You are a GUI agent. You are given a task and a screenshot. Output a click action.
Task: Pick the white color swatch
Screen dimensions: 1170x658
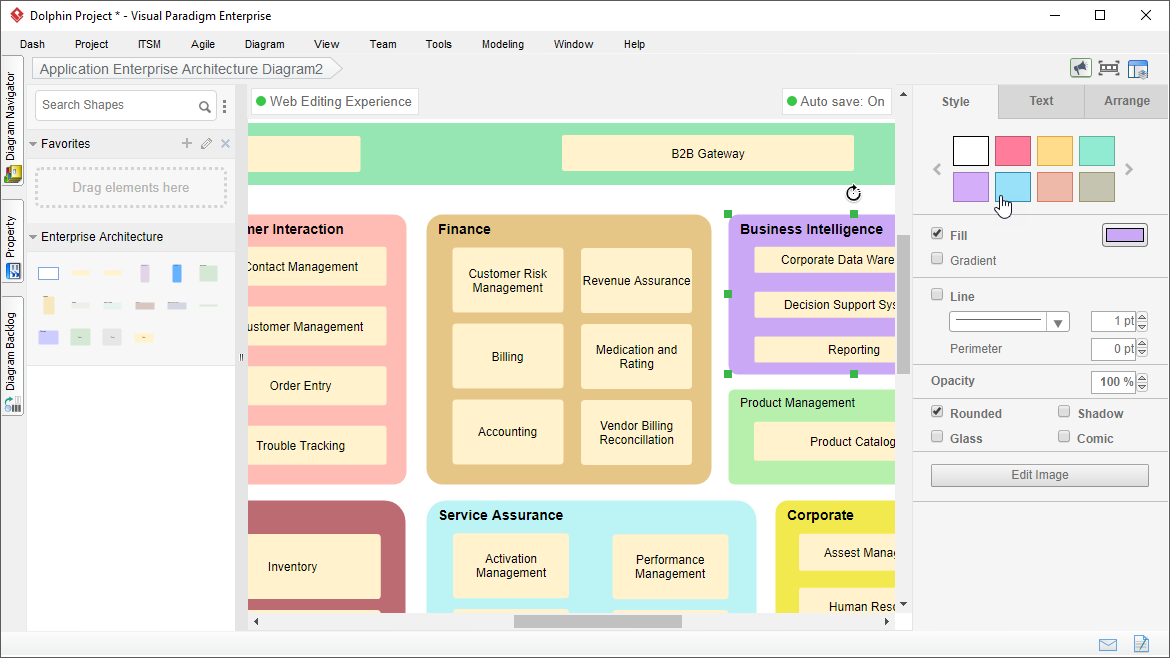[971, 151]
